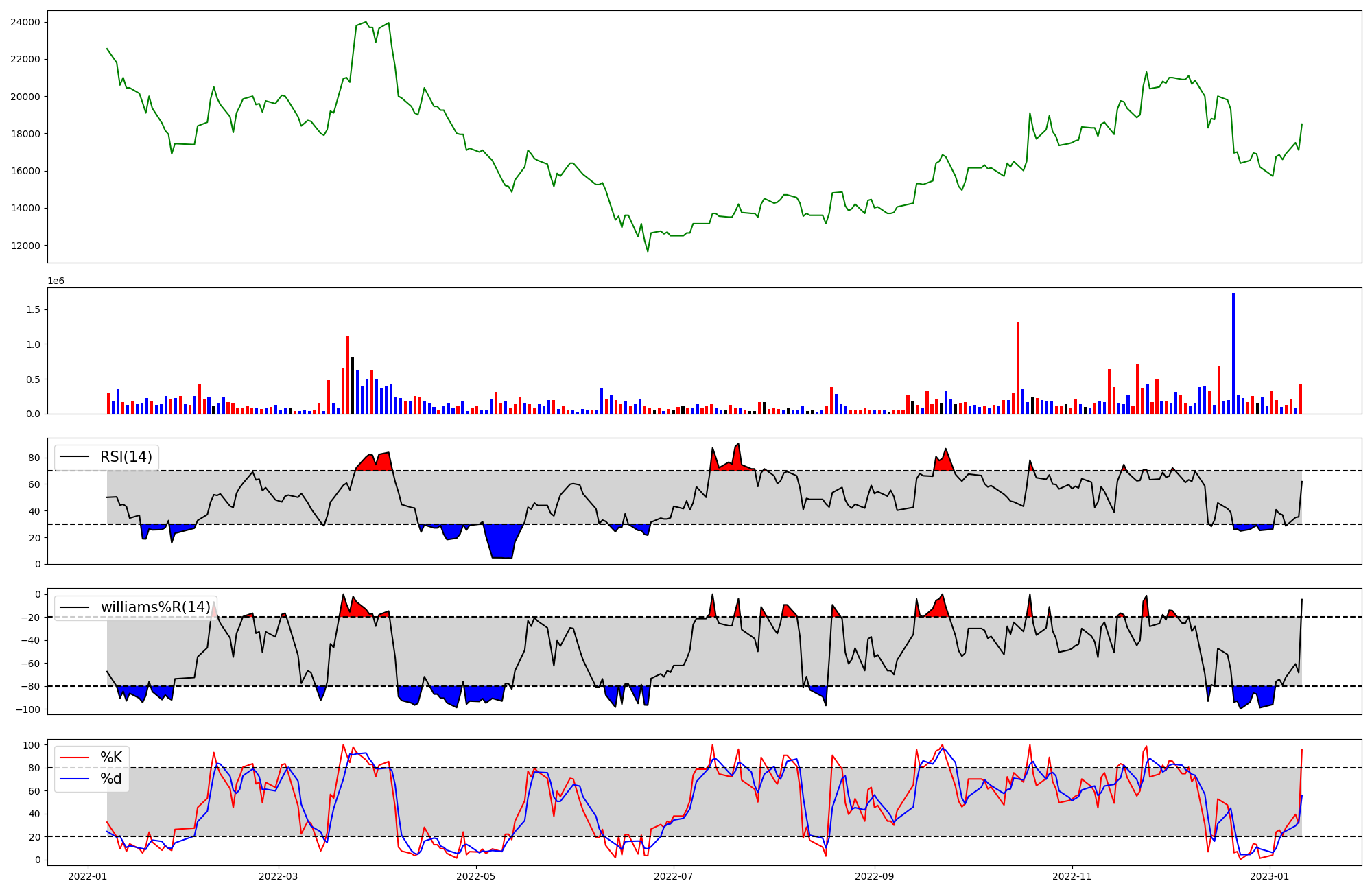Click the RSI(14) legend label
This screenshot has height=892, width=1372.
coord(126,457)
